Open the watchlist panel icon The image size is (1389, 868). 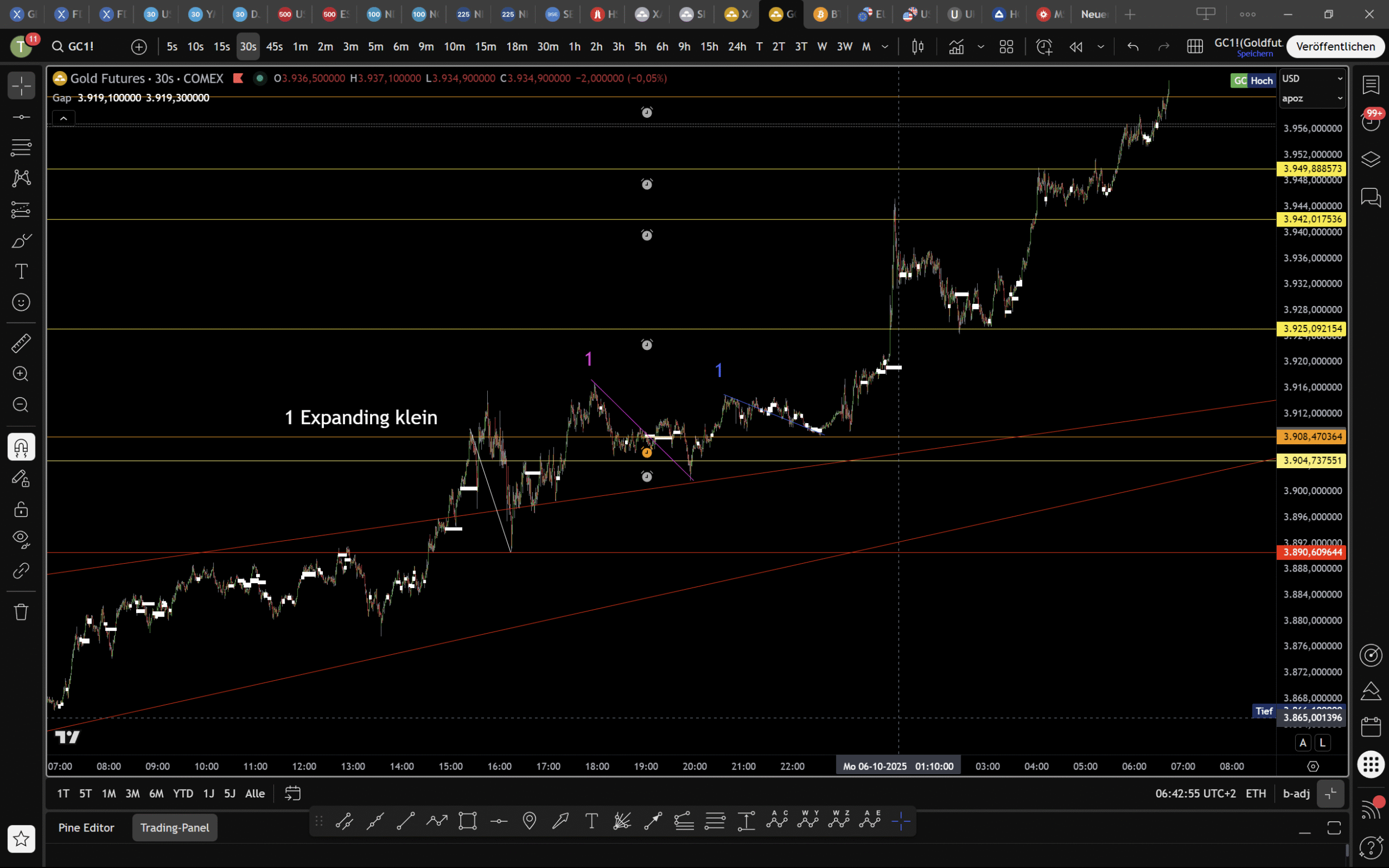click(x=1371, y=85)
